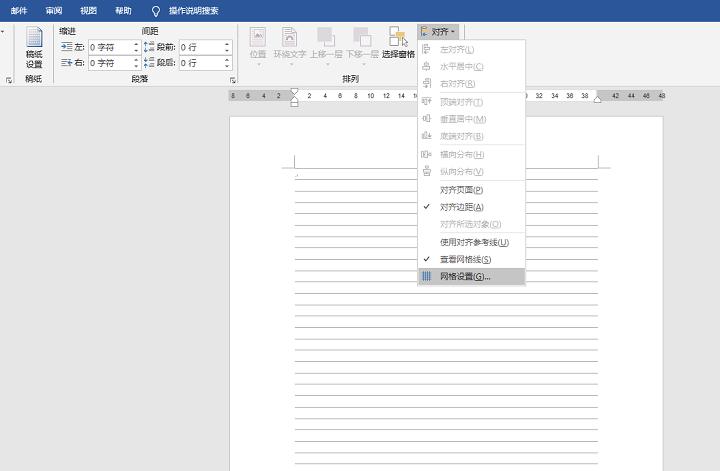Choose 网格设置(G)... menu item
Viewport: 720px width, 471px height.
tap(471, 276)
